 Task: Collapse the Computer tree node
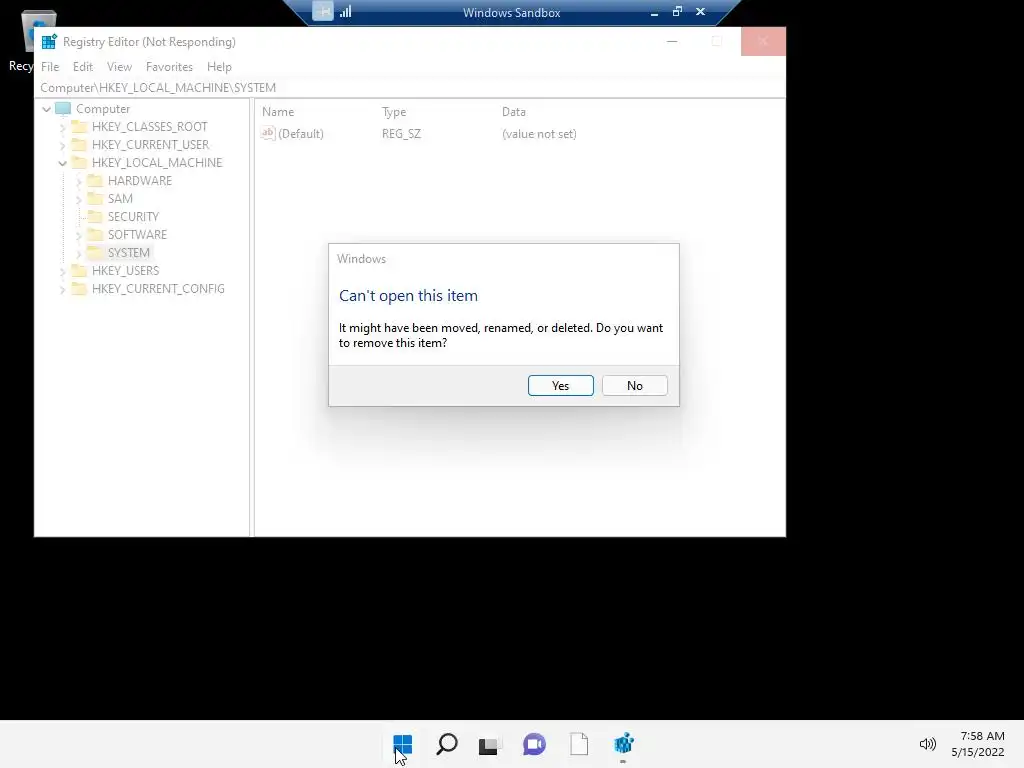click(46, 109)
